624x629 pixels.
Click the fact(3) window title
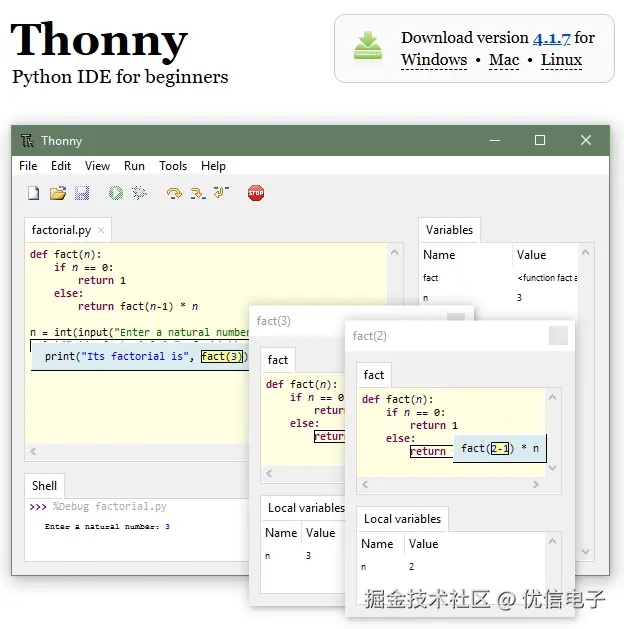point(274,321)
